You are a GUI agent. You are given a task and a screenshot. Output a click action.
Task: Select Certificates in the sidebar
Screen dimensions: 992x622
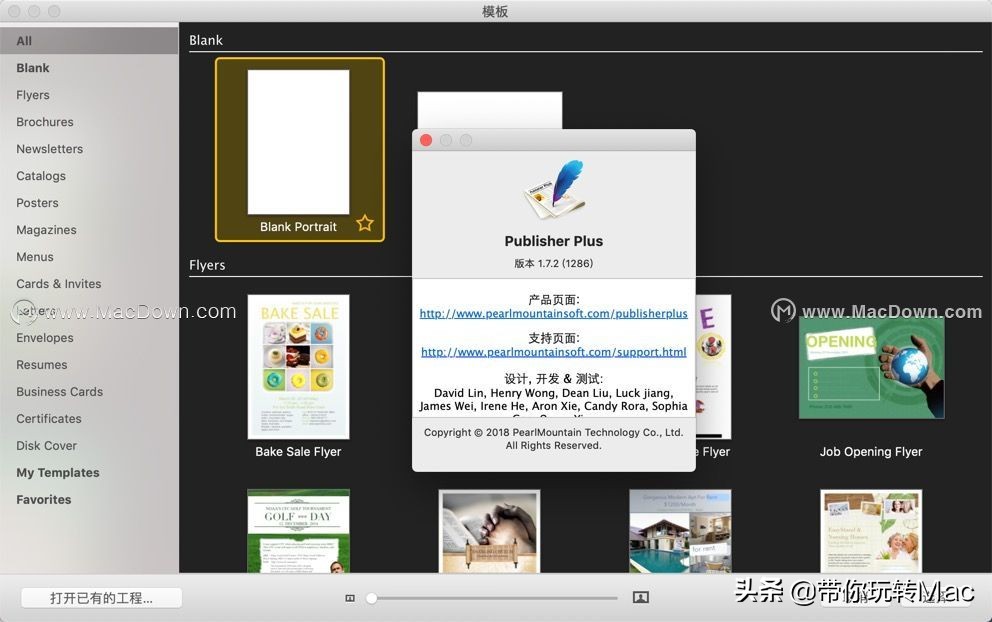[x=48, y=418]
